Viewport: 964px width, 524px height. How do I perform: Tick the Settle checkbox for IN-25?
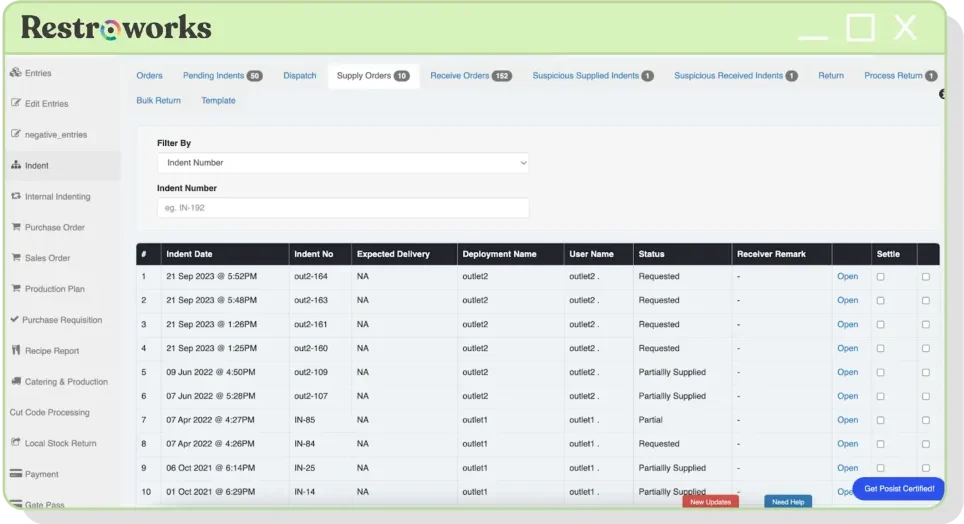(880, 468)
